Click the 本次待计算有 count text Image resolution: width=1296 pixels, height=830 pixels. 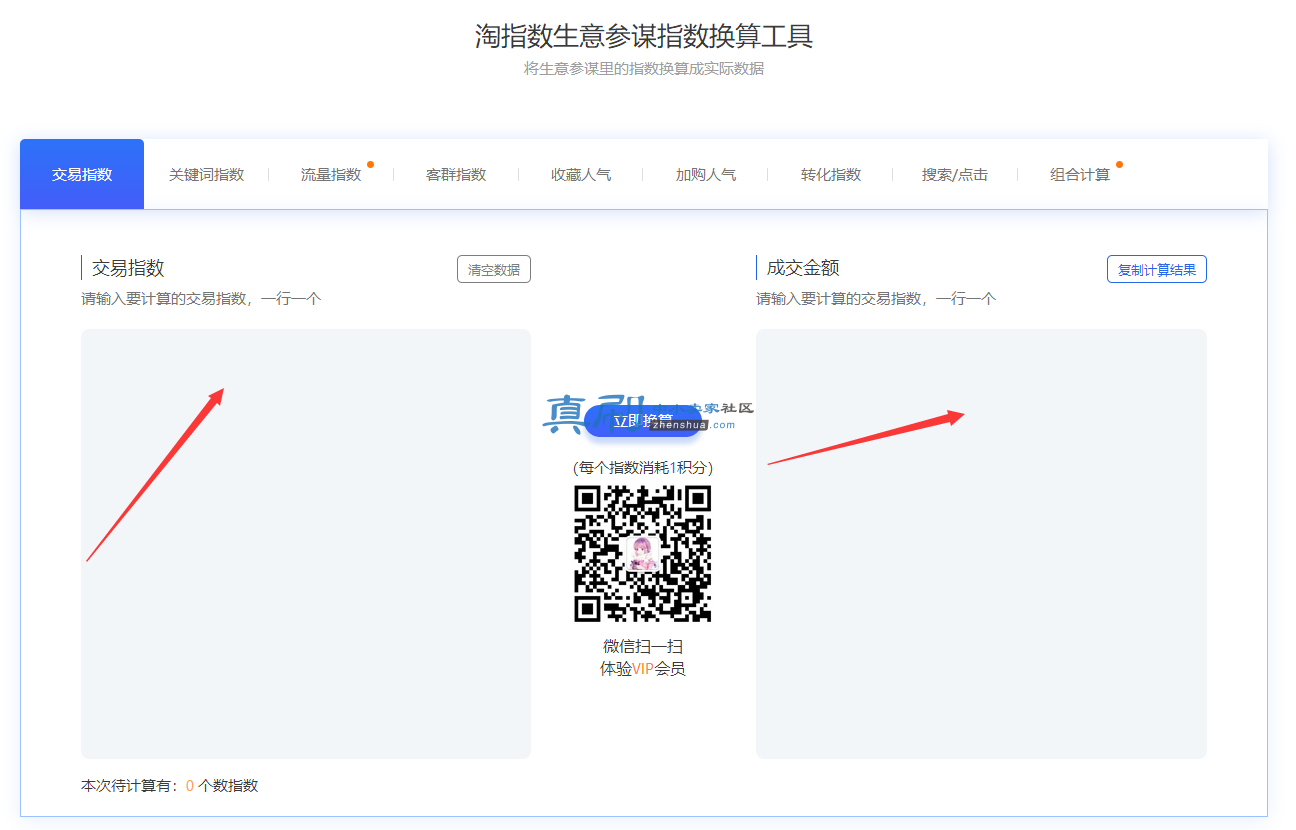coord(169,786)
